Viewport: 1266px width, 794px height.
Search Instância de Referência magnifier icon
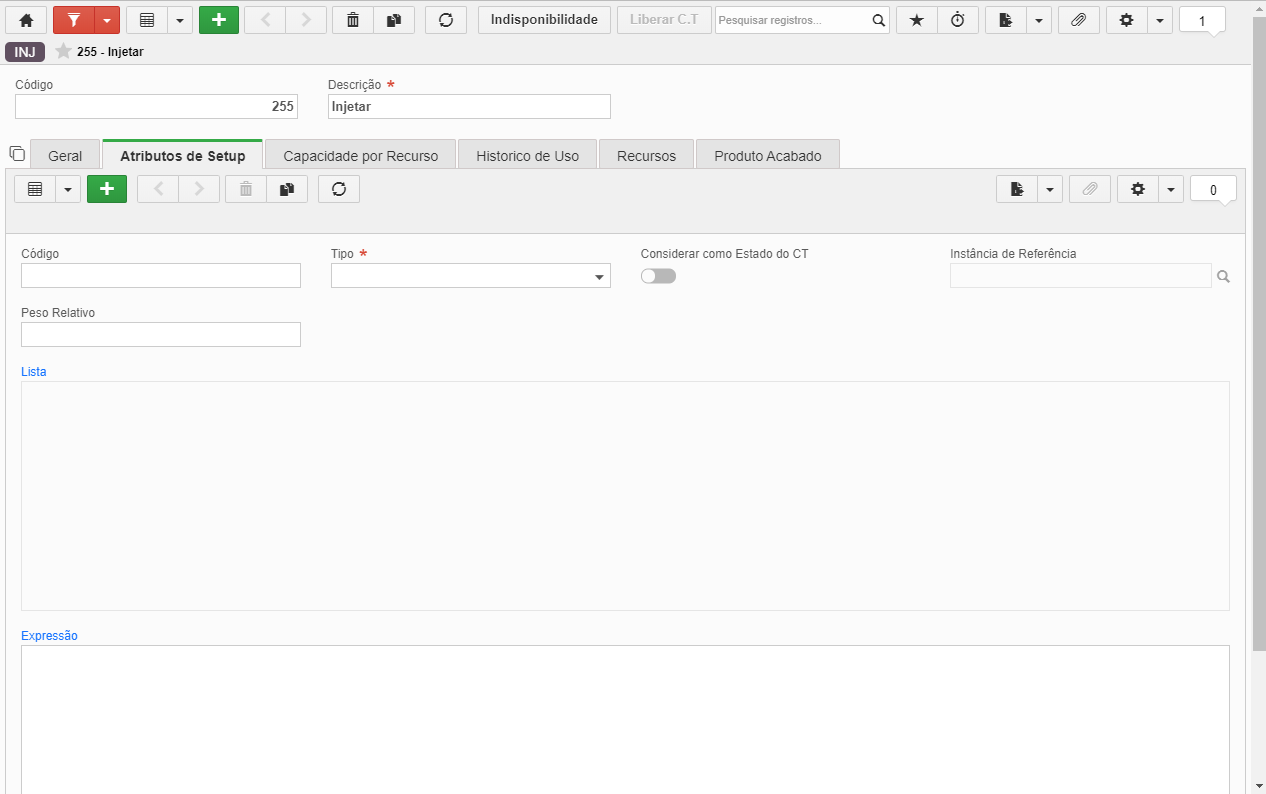[x=1224, y=276]
